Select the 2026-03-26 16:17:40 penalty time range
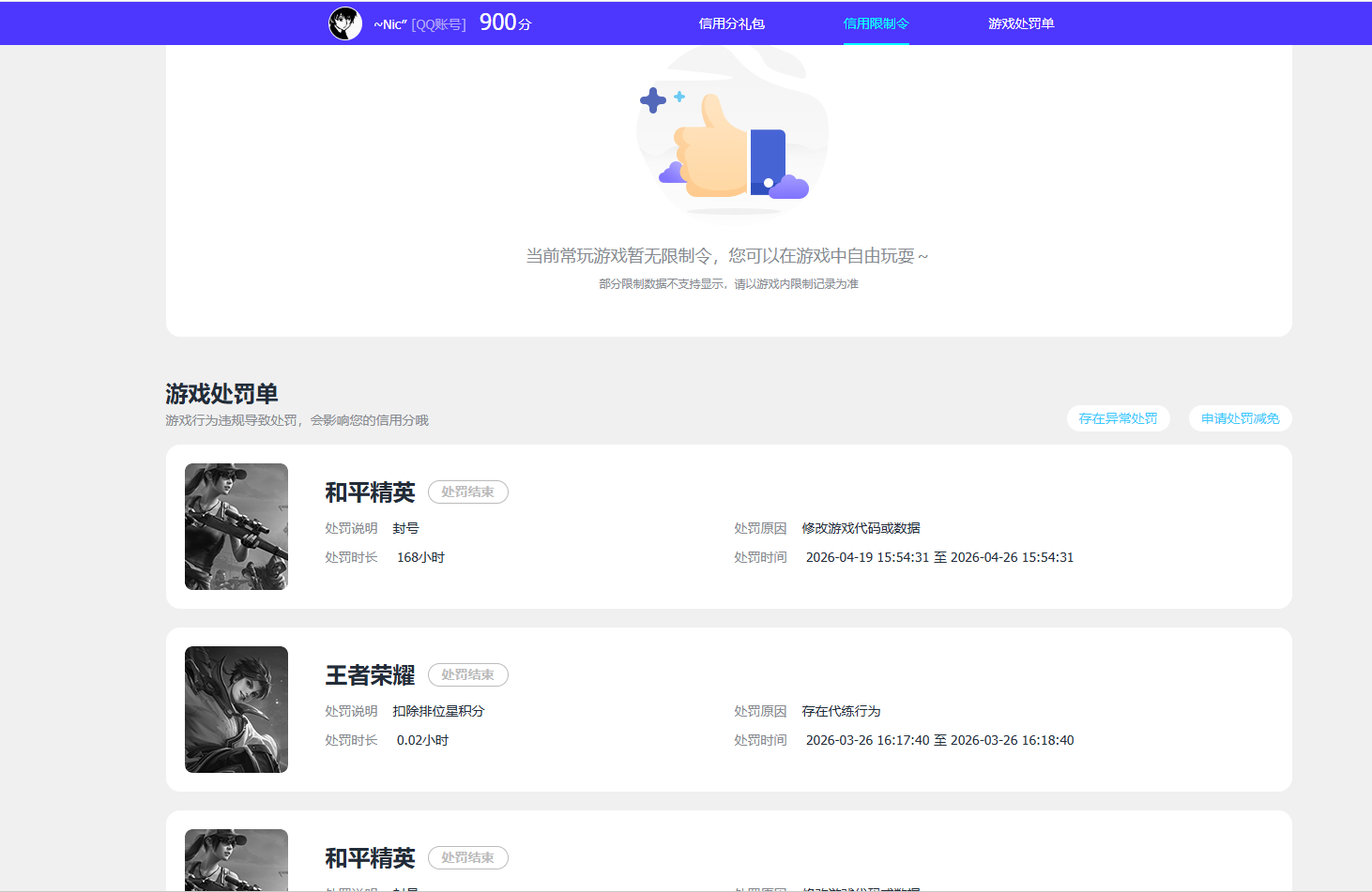The height and width of the screenshot is (892, 1372). tap(940, 740)
